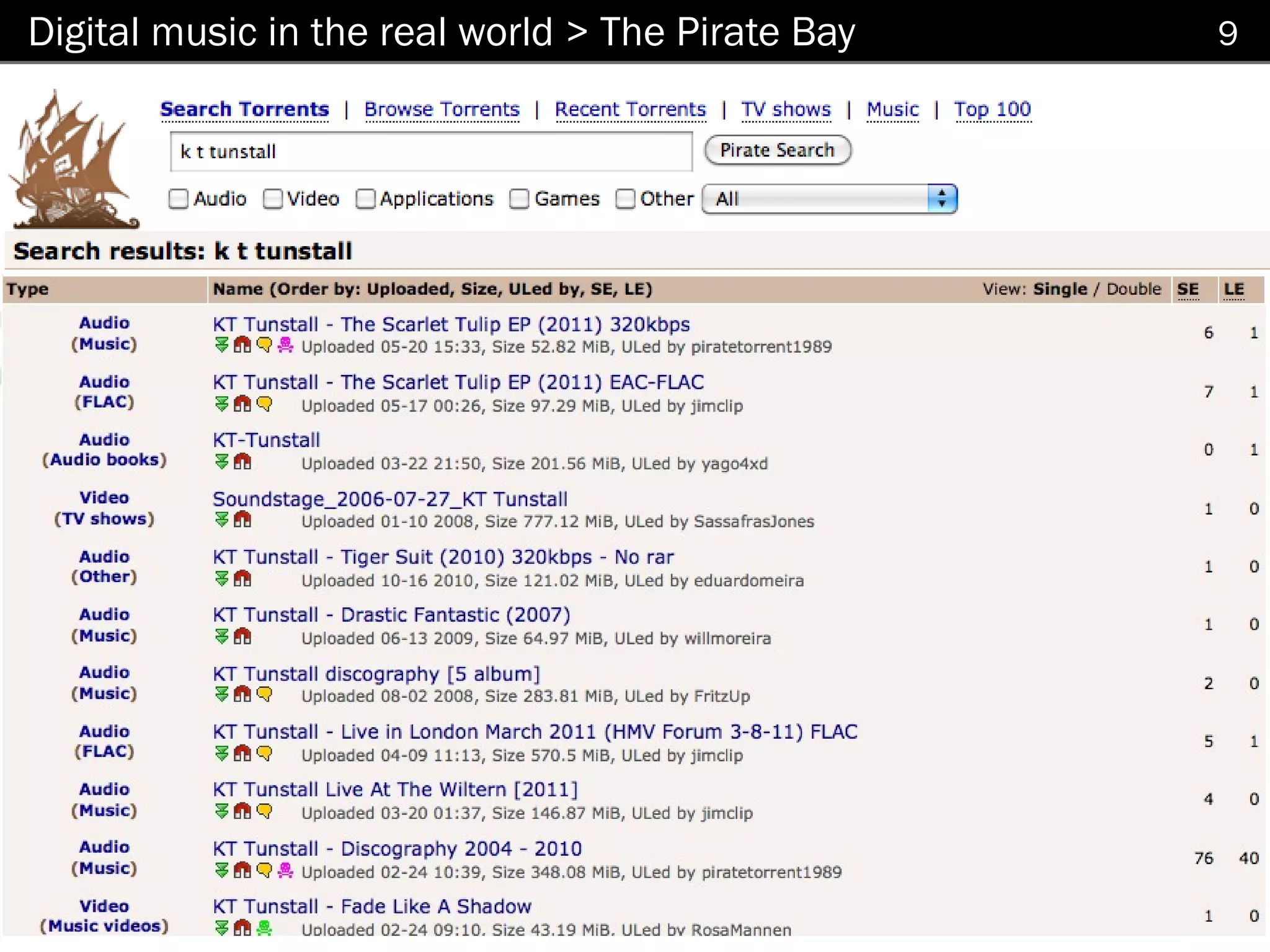Click magnet link icon for Scarlet Tulip EP 320kbps
Image resolution: width=1270 pixels, height=952 pixels.
coord(242,345)
